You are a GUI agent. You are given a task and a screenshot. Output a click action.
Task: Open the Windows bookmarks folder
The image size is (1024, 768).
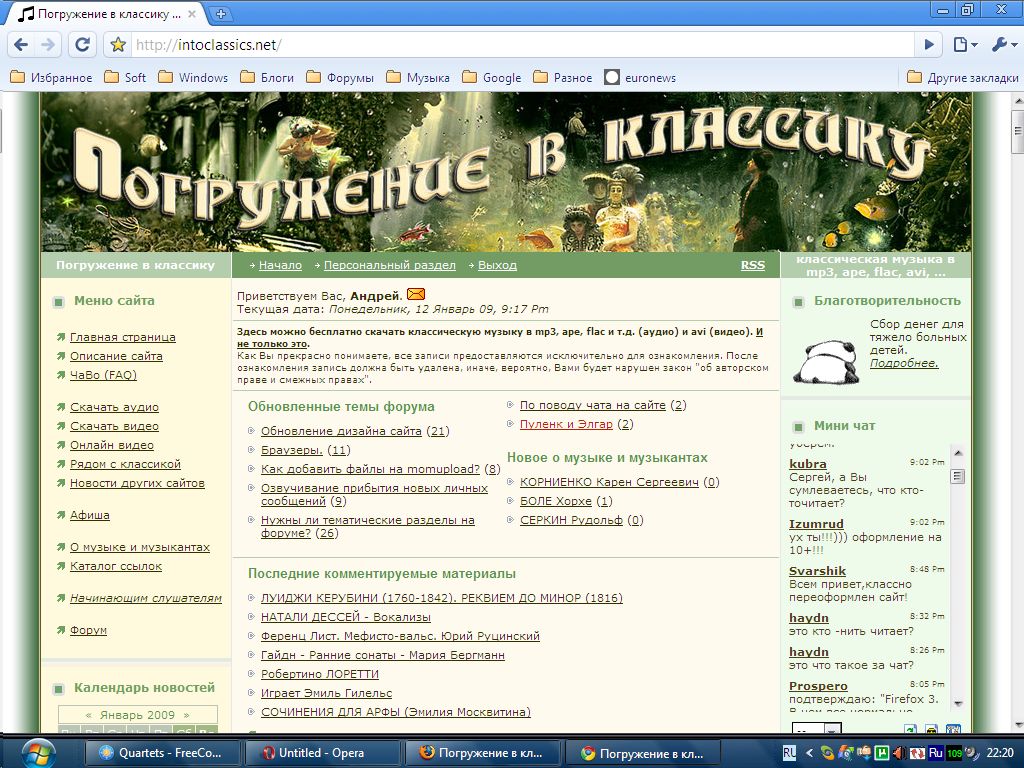point(193,78)
